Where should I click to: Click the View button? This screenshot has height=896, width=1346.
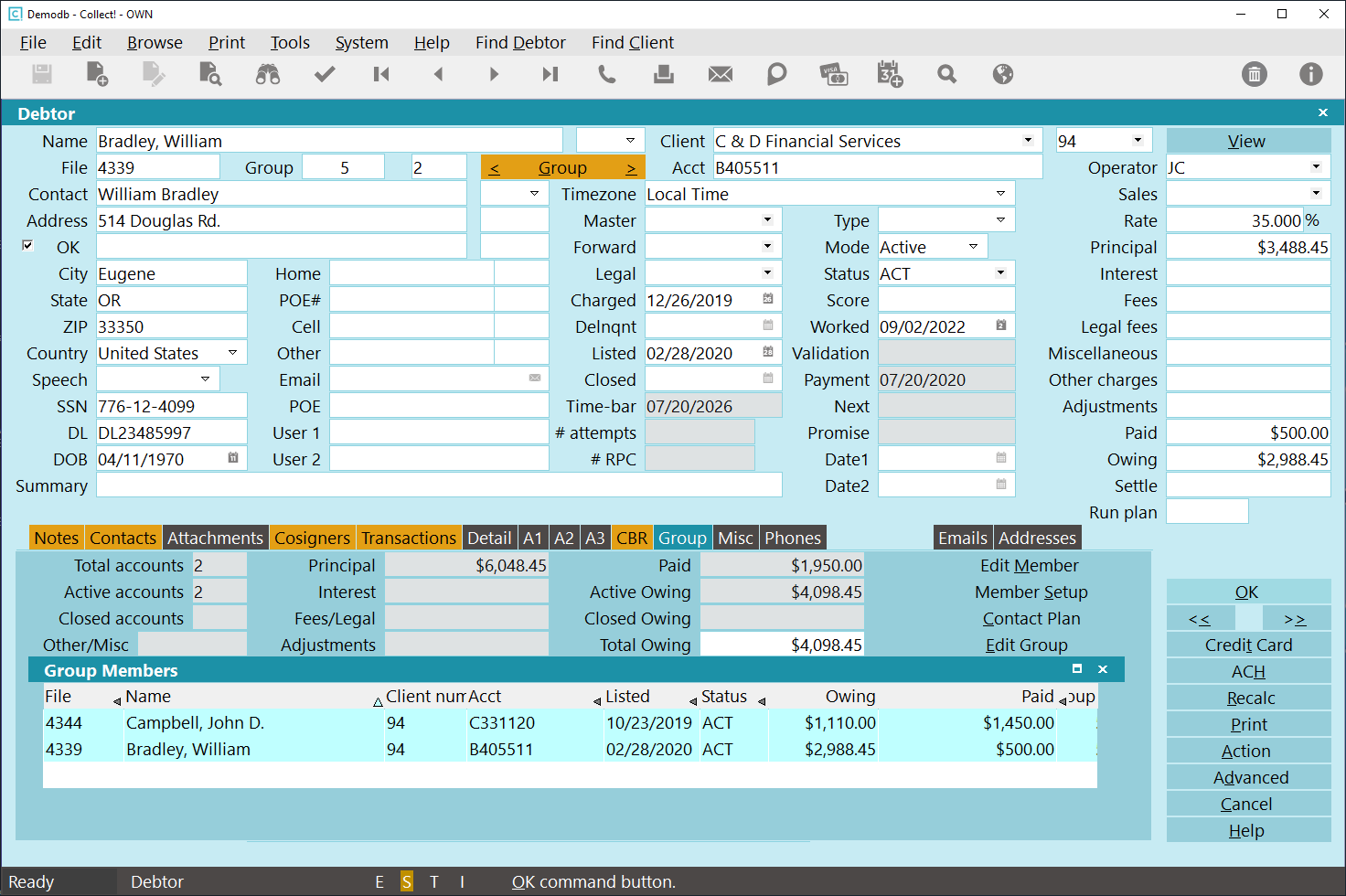(x=1248, y=141)
